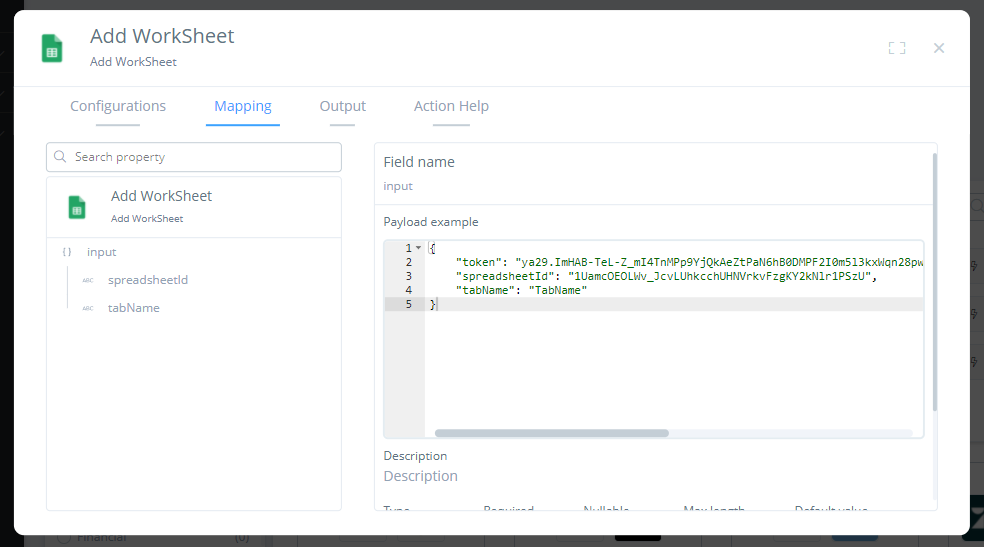
Task: Click line number 2 in the gutter
Action: pos(409,262)
